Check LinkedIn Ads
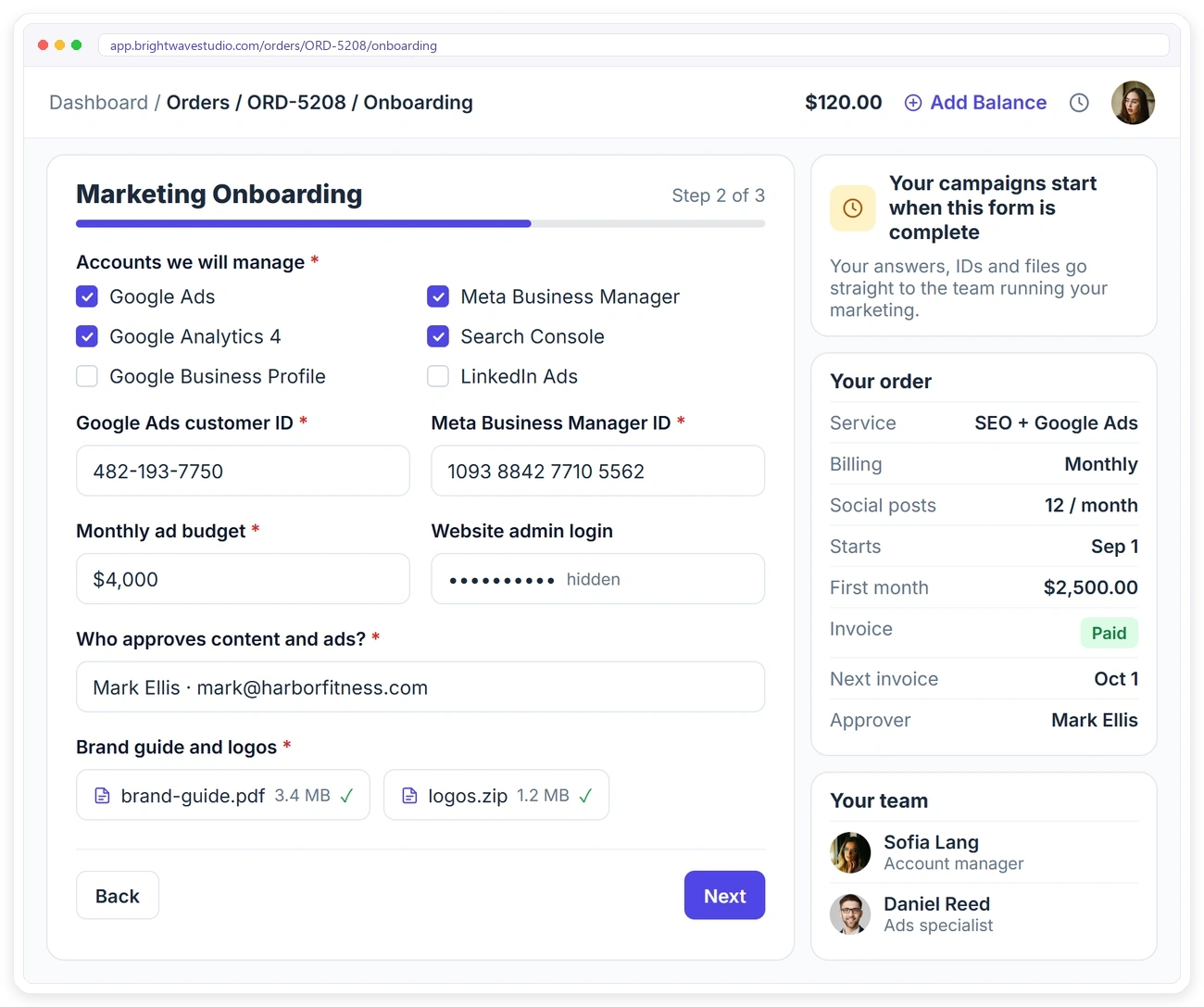This screenshot has width=1204, height=1007. (x=438, y=376)
